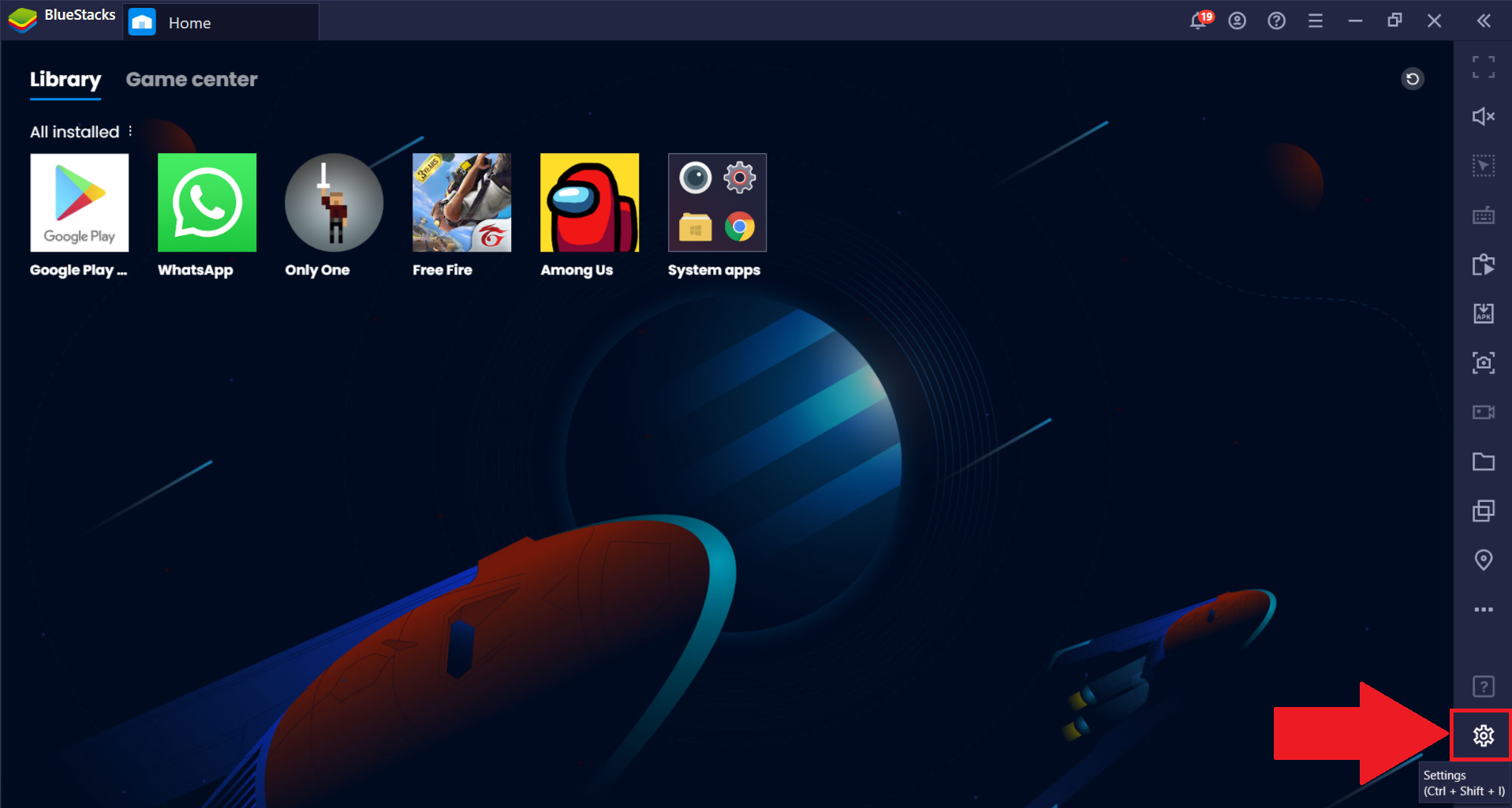
Task: Click the "System apps" label
Action: click(714, 270)
